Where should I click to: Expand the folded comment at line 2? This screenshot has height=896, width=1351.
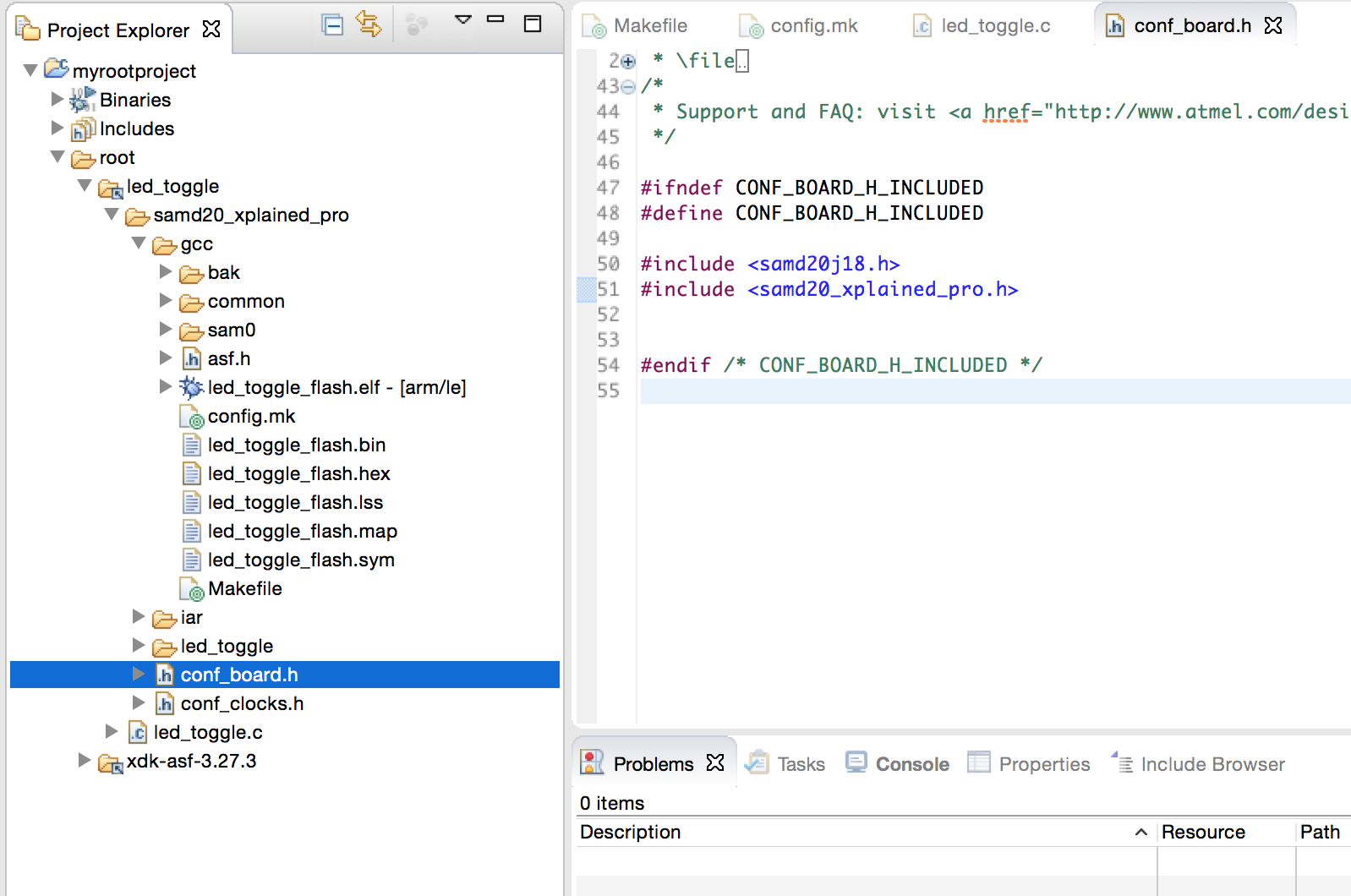628,61
